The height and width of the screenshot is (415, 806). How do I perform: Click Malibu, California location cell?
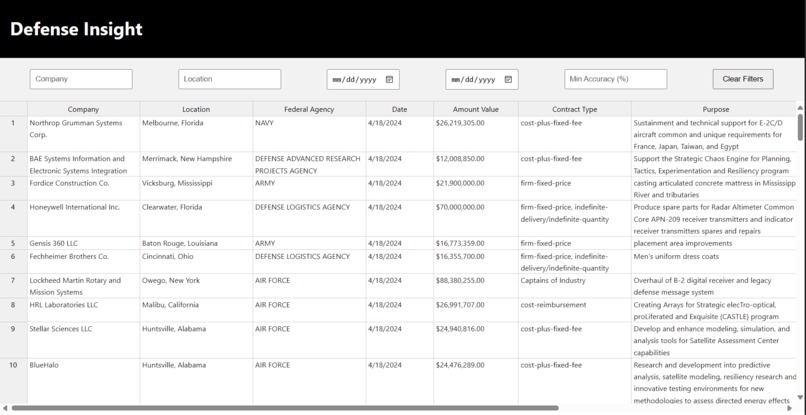[x=196, y=310]
